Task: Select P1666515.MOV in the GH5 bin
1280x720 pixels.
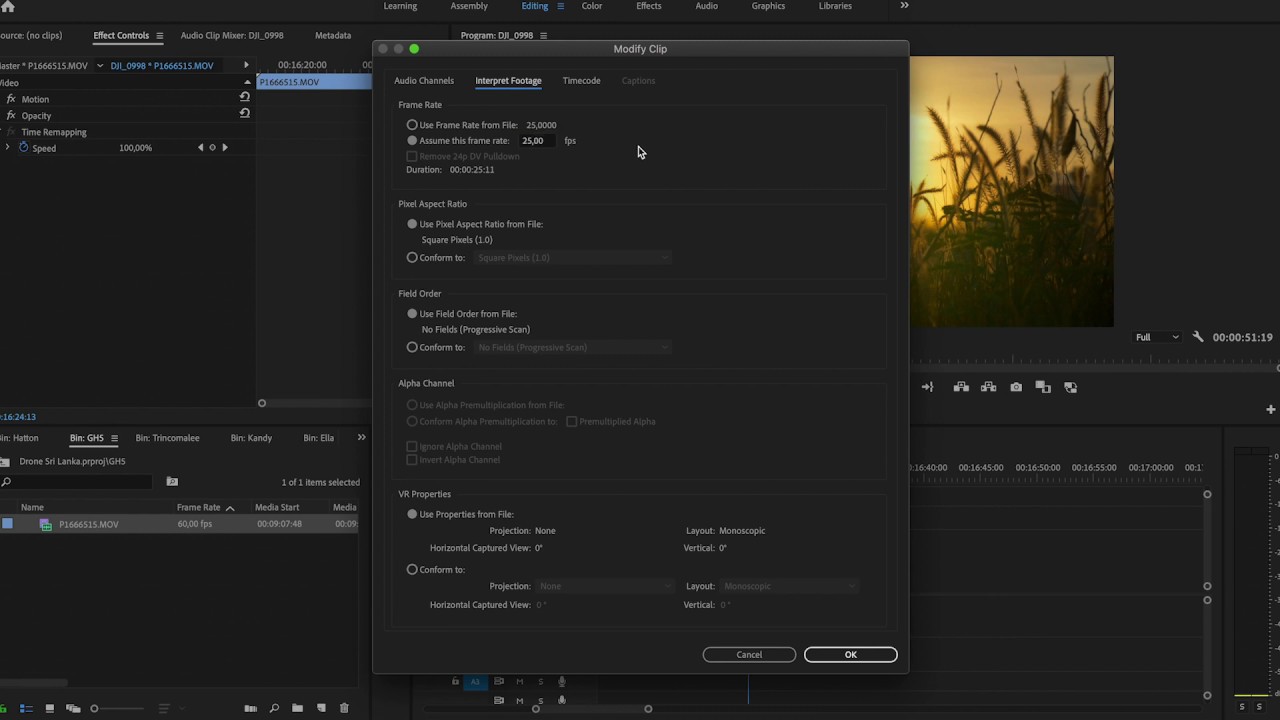Action: tap(88, 524)
